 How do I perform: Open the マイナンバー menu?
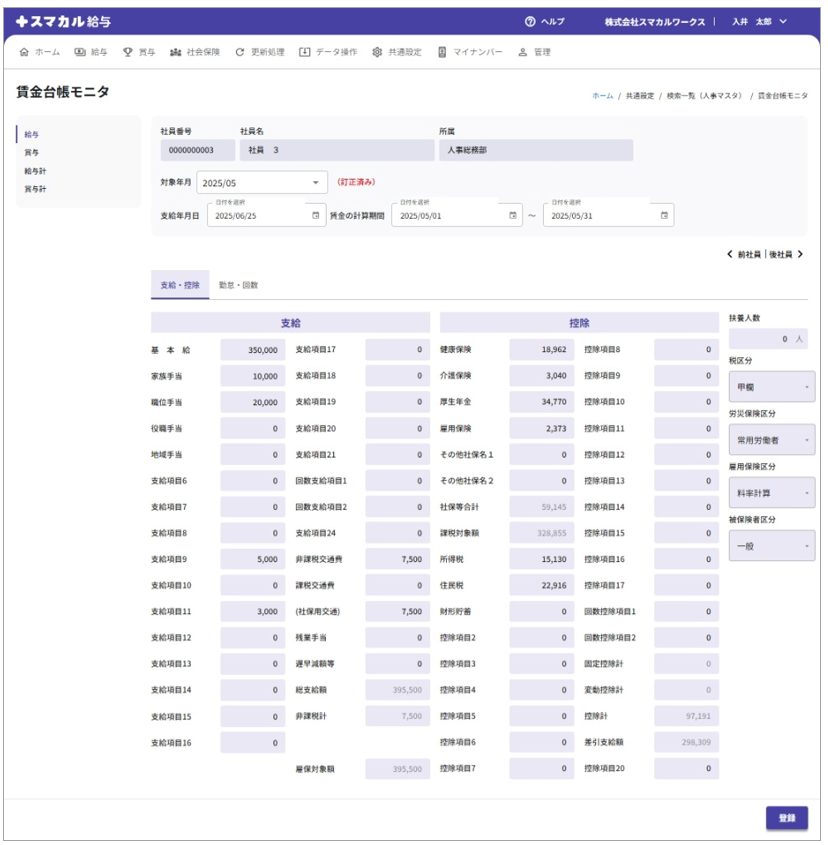click(x=470, y=52)
